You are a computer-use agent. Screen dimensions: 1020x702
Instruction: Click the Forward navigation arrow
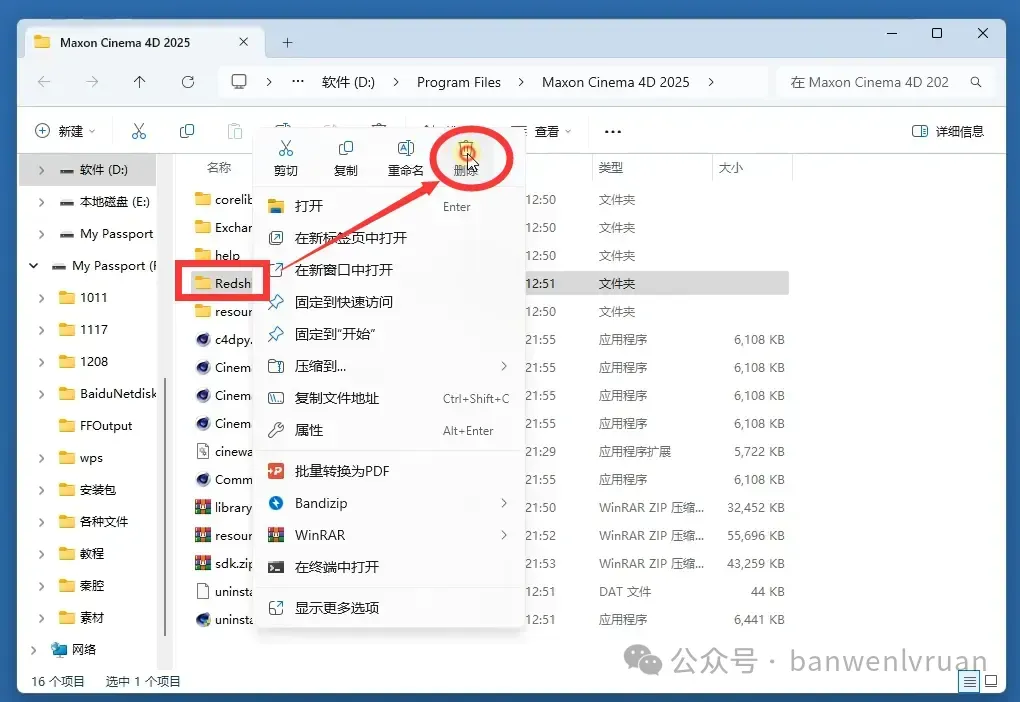[x=92, y=82]
